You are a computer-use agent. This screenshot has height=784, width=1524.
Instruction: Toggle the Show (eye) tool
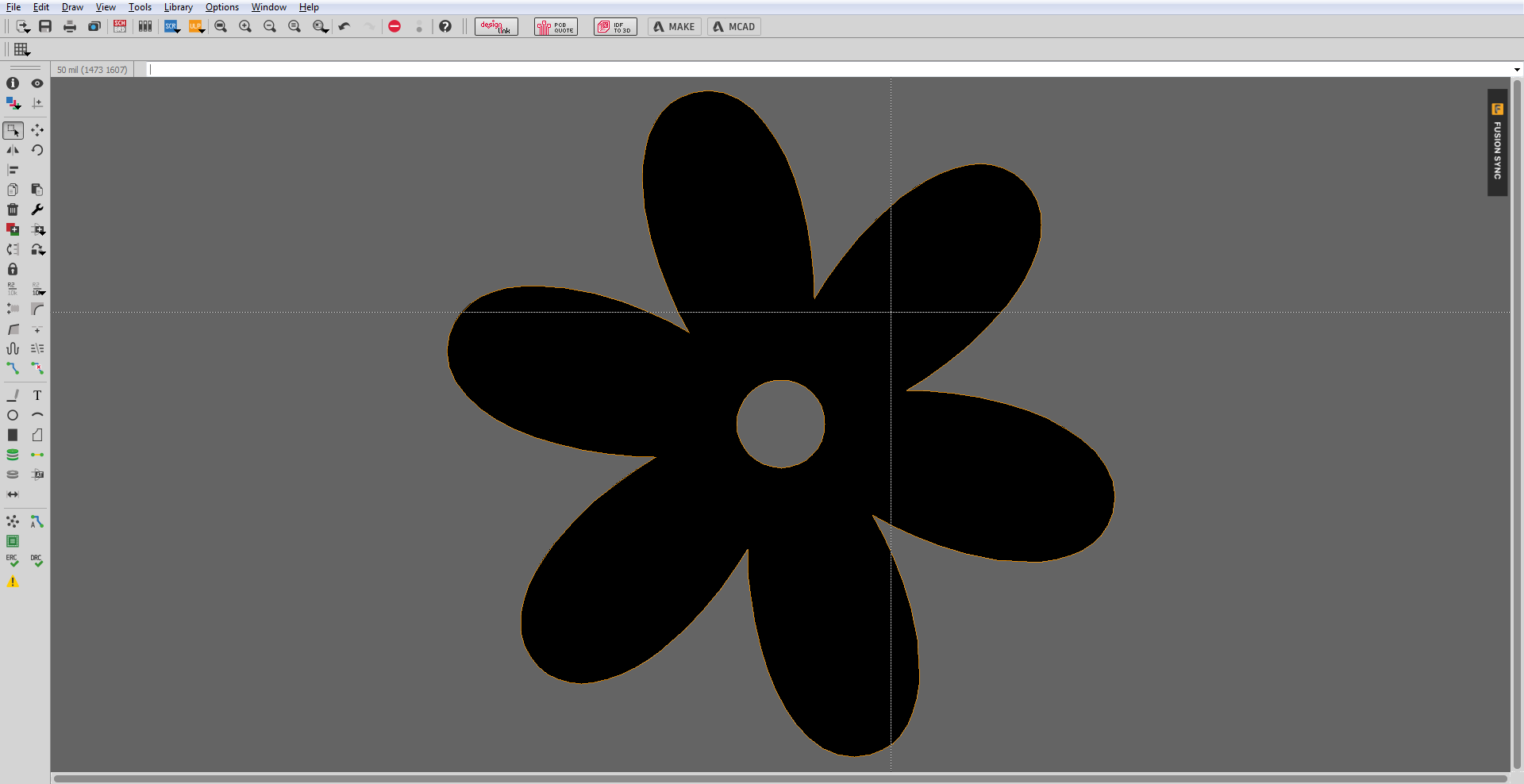(x=37, y=83)
